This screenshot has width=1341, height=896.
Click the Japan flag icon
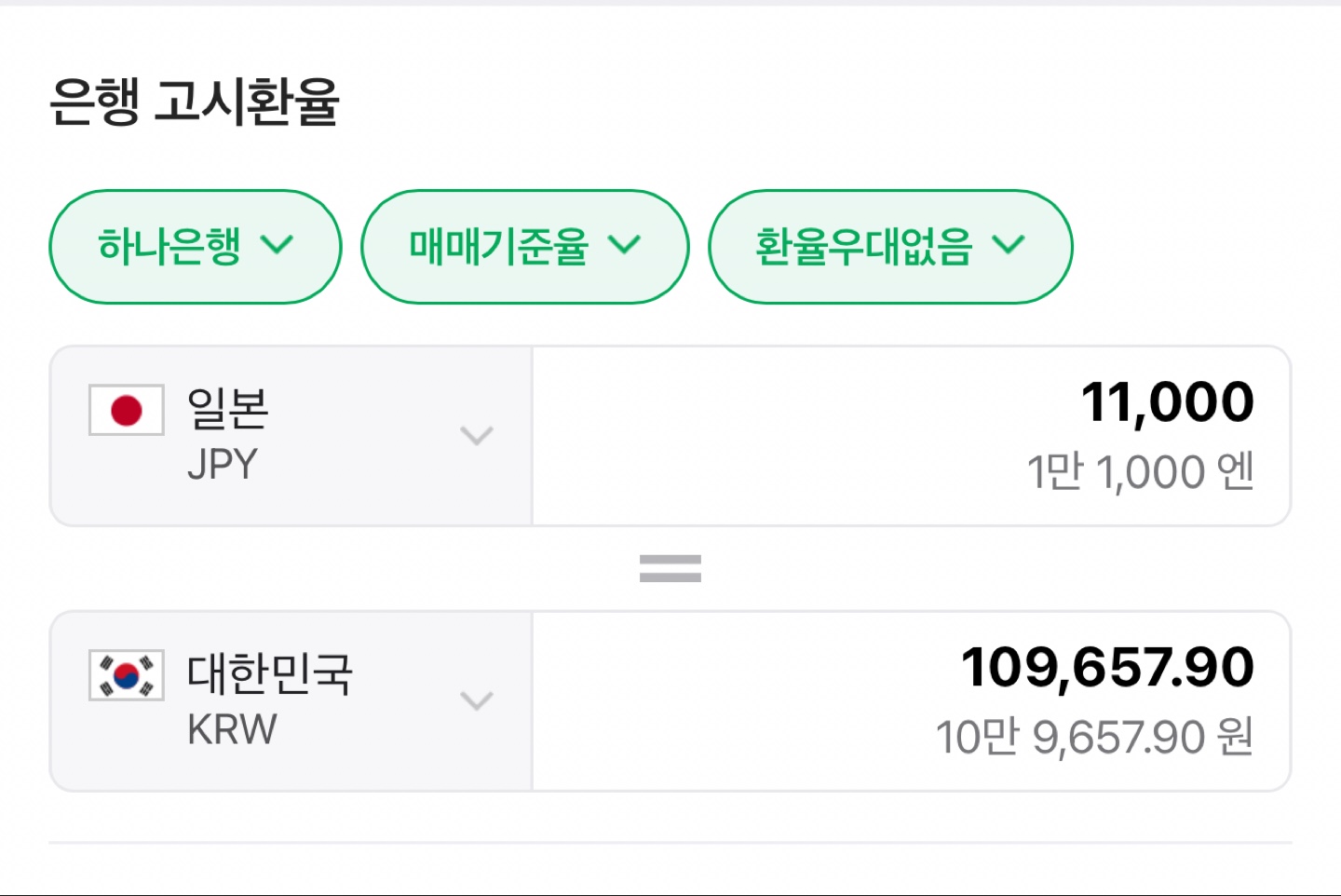126,411
